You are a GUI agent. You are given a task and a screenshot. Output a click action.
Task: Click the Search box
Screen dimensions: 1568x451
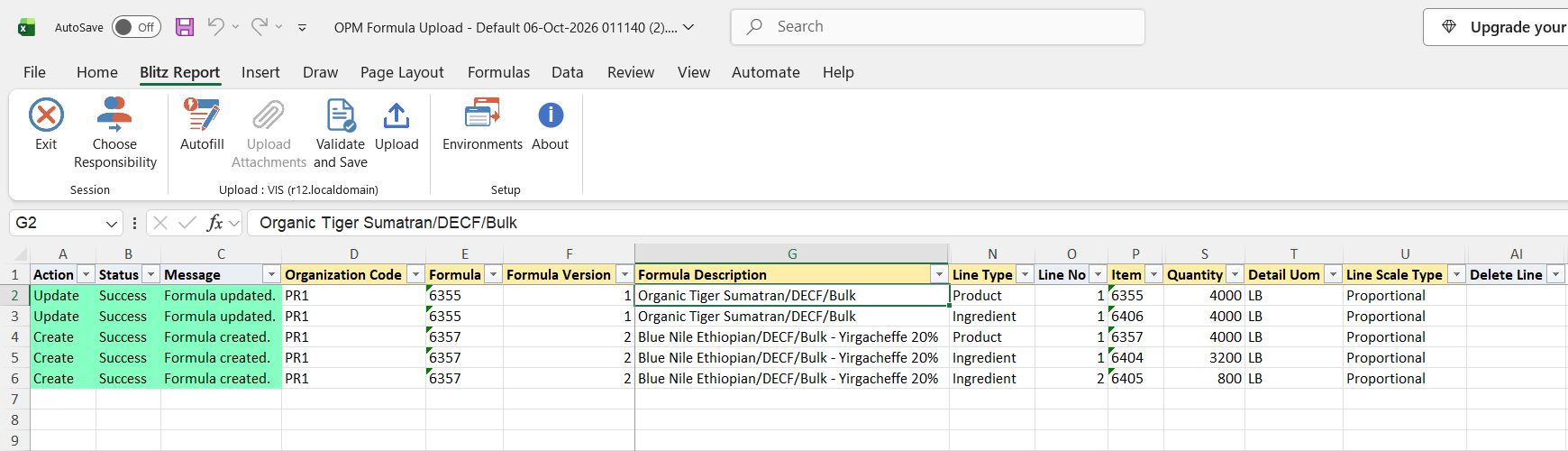pos(938,27)
